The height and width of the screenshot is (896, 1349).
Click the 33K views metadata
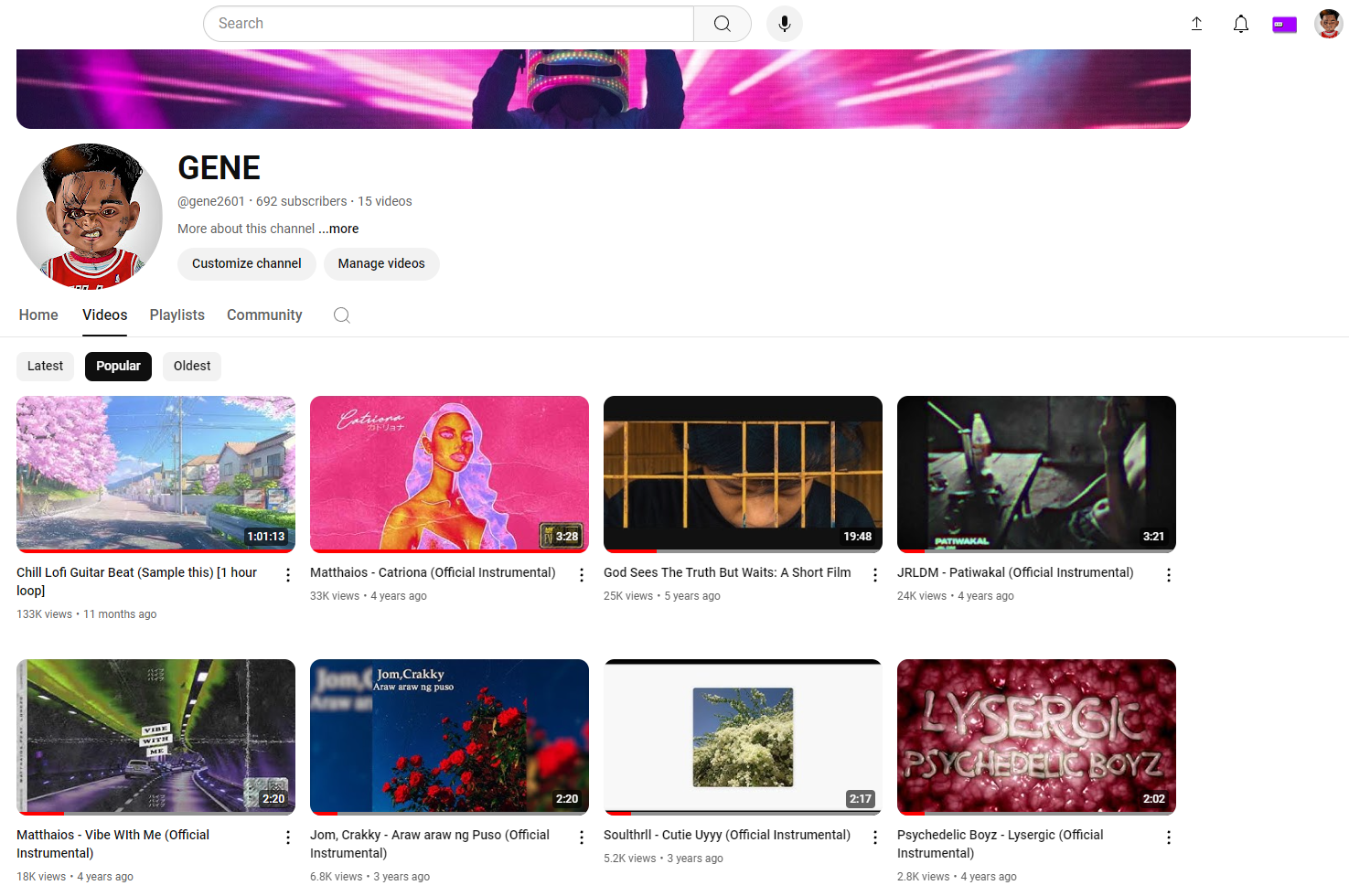335,597
